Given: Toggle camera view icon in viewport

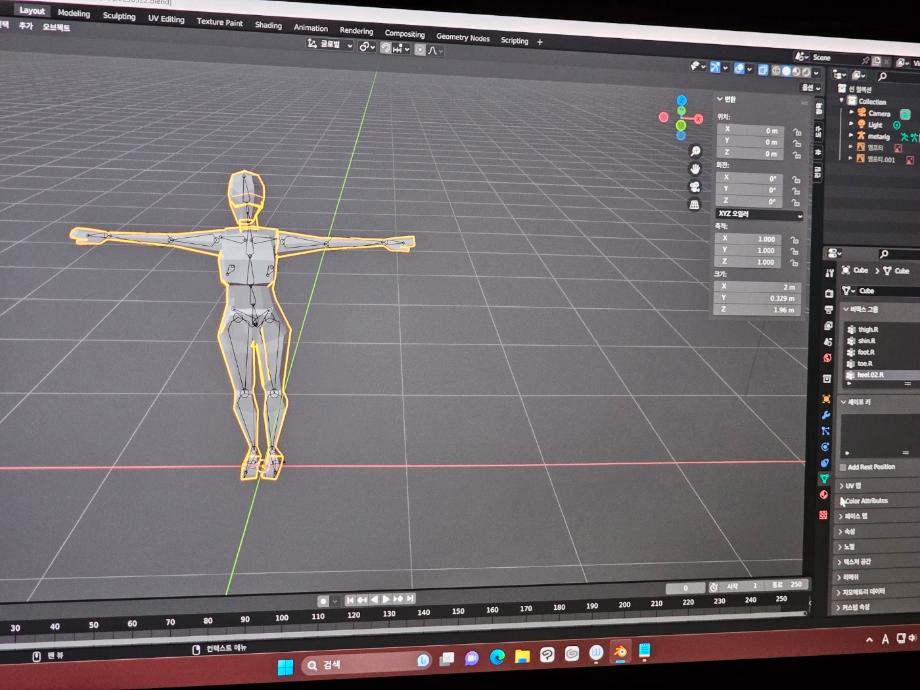Looking at the screenshot, I should (695, 187).
